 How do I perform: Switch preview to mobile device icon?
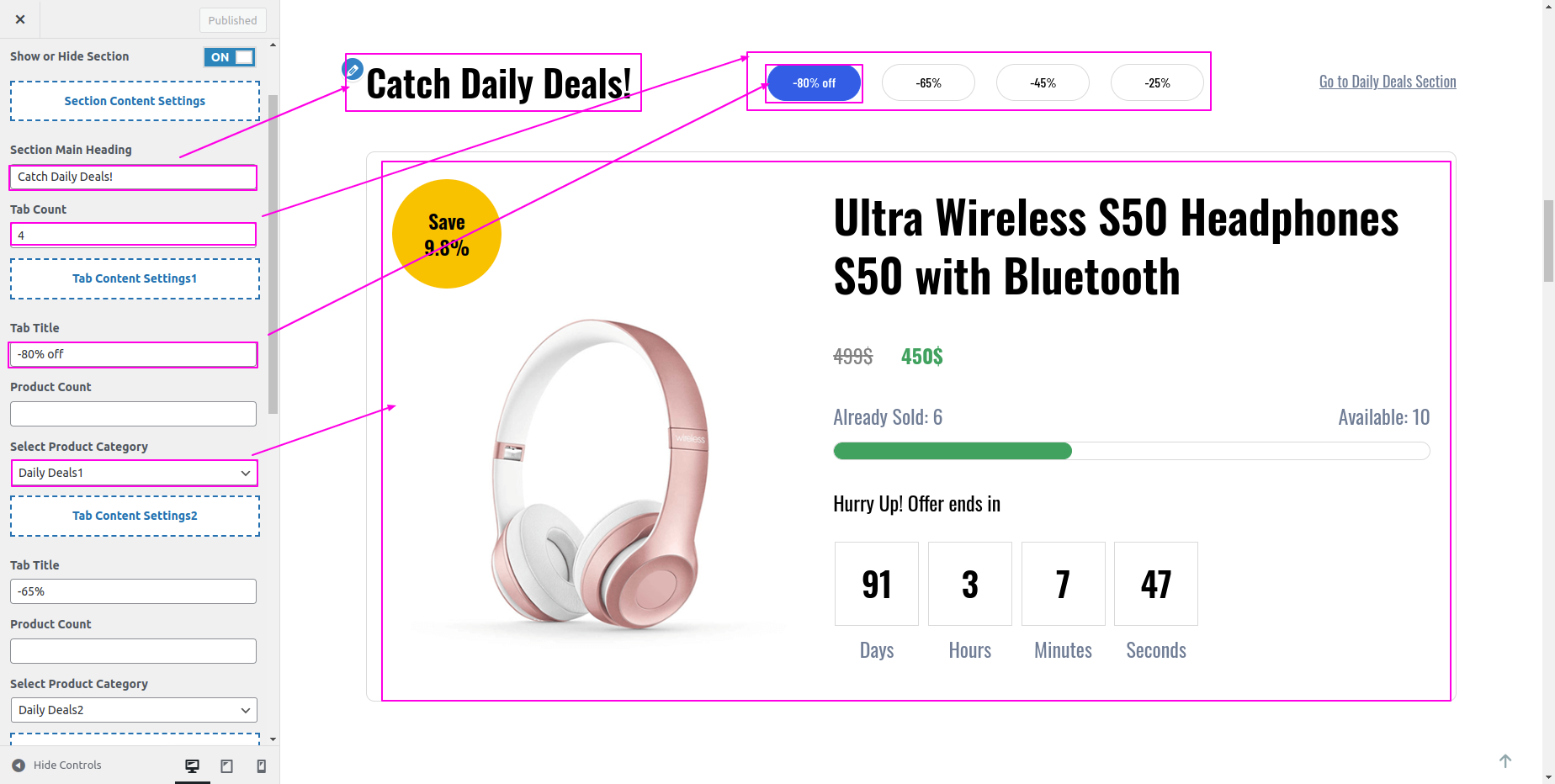click(x=261, y=765)
